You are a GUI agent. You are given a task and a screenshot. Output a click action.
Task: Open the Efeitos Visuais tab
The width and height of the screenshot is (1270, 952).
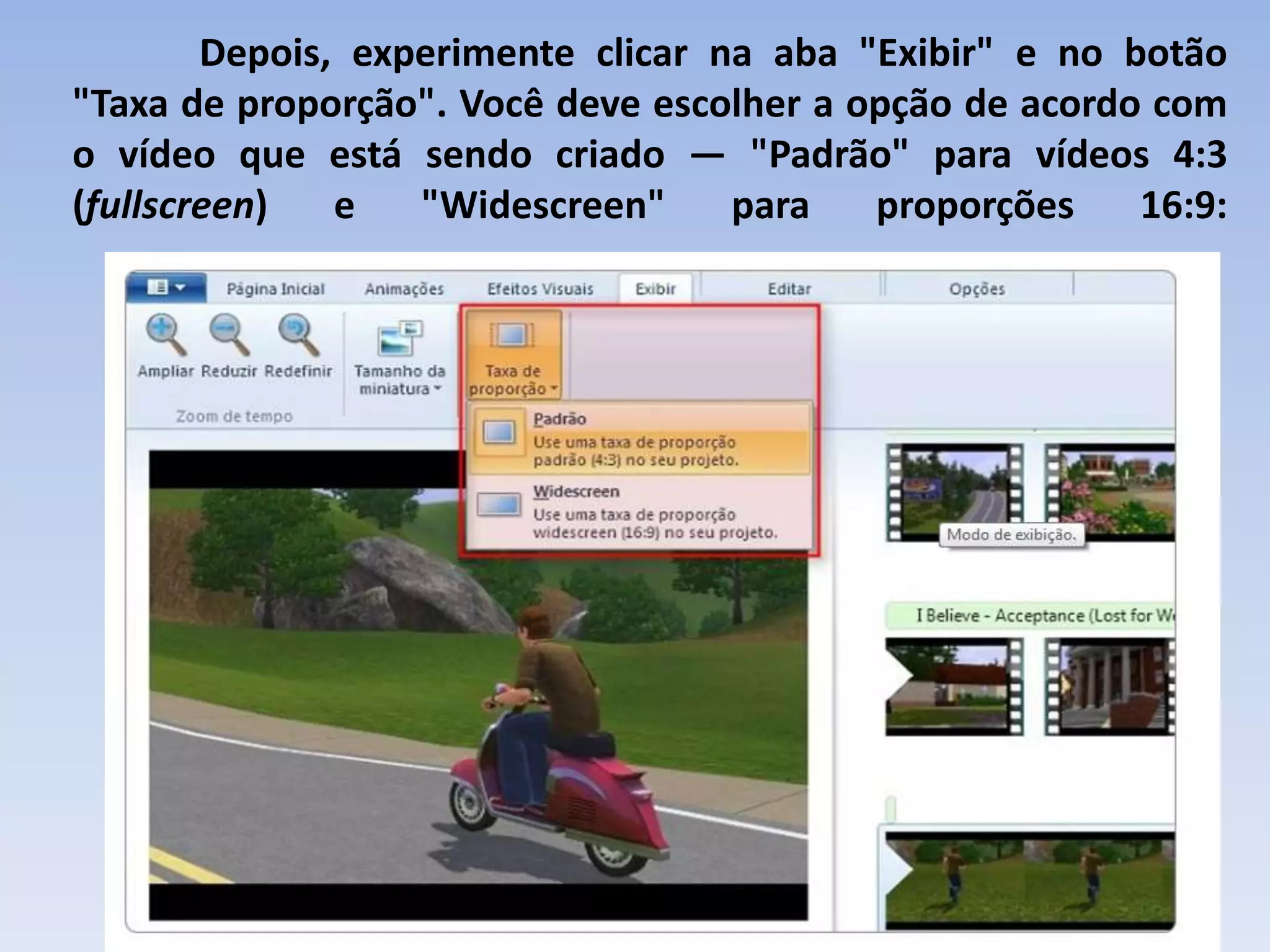(x=540, y=289)
